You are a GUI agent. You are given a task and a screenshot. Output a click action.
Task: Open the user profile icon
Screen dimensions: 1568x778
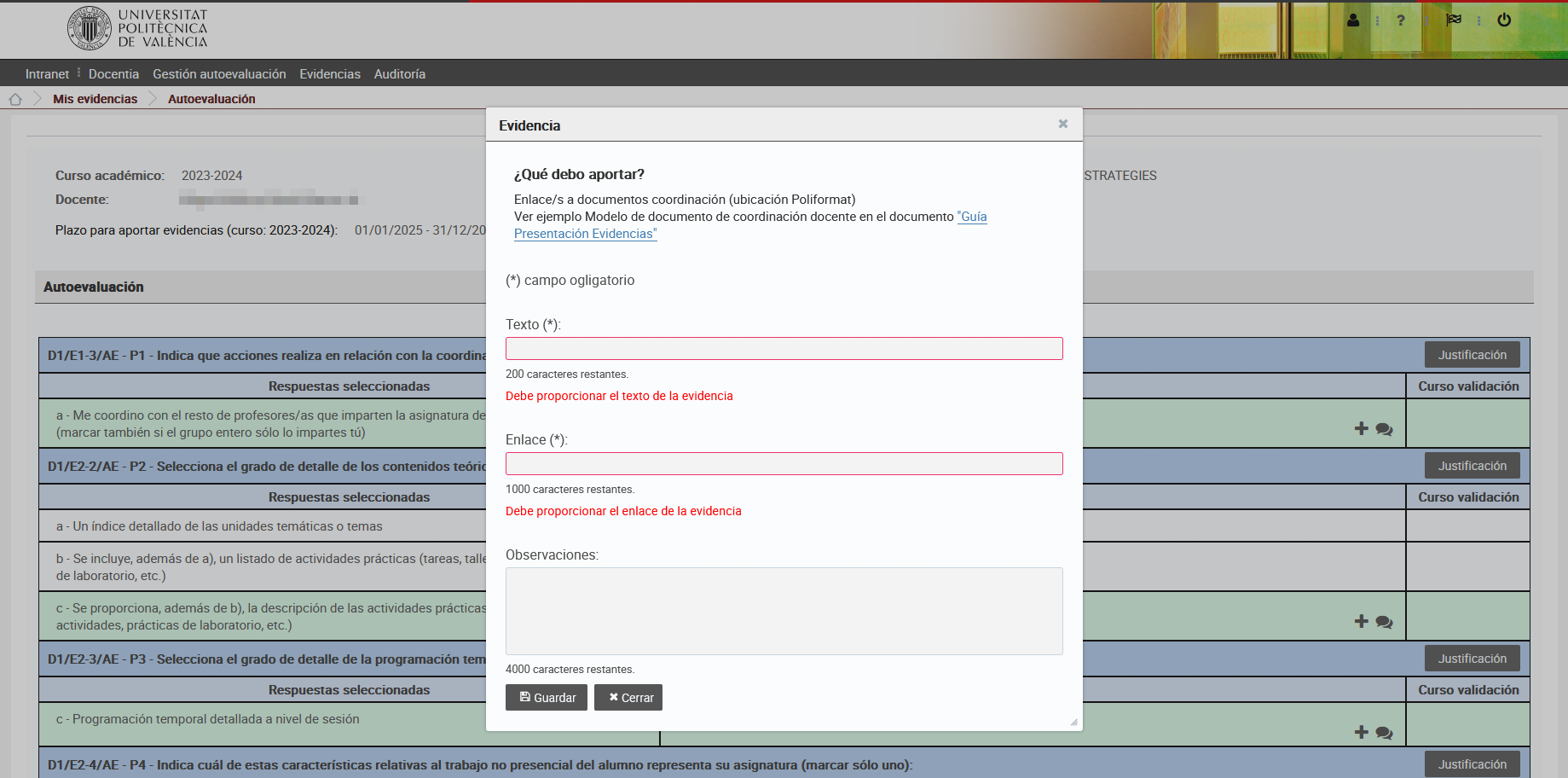(1353, 20)
